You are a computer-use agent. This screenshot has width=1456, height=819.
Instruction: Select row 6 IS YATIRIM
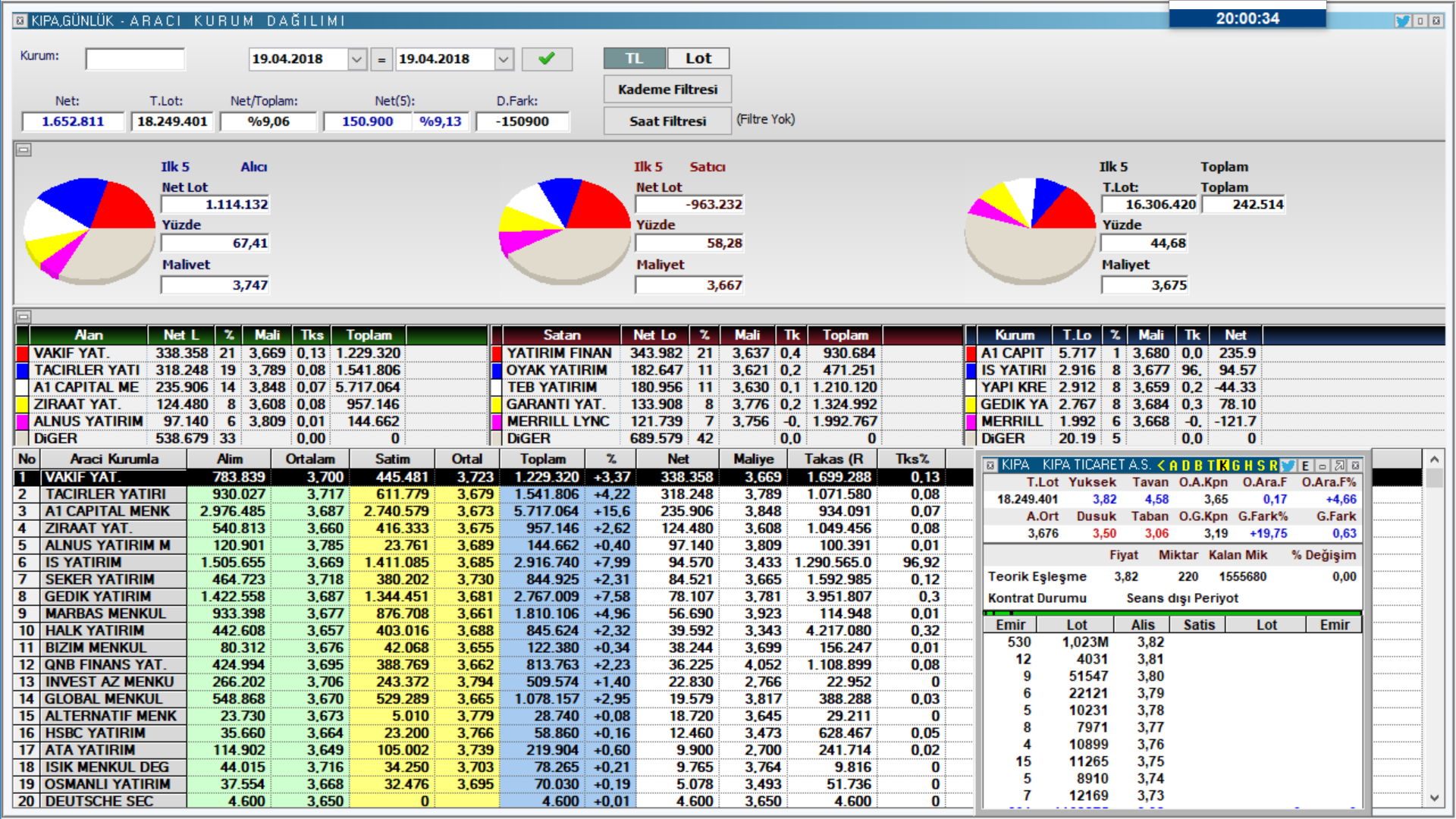[x=493, y=563]
